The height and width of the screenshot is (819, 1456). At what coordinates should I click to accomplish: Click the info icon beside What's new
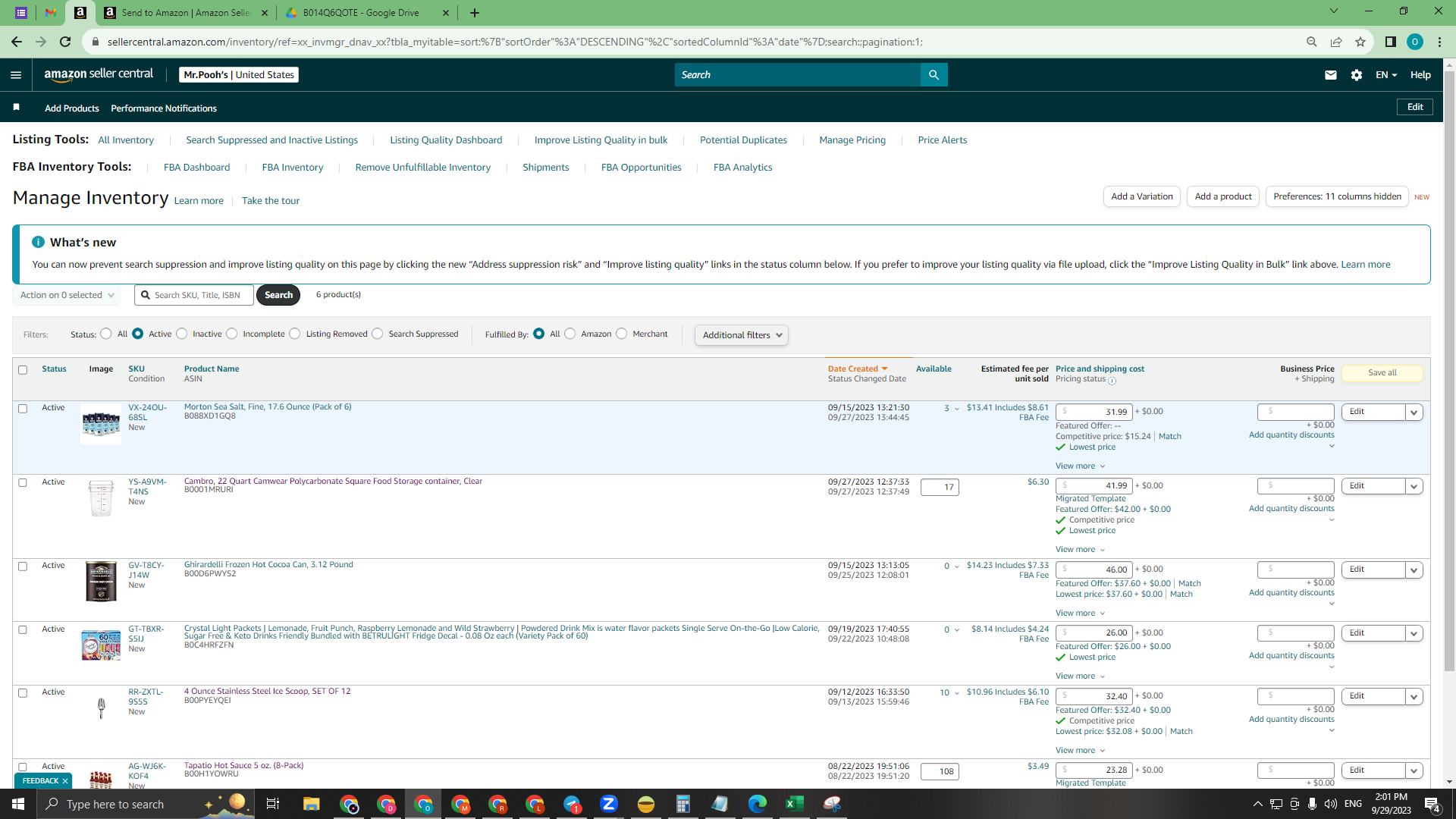coord(38,242)
